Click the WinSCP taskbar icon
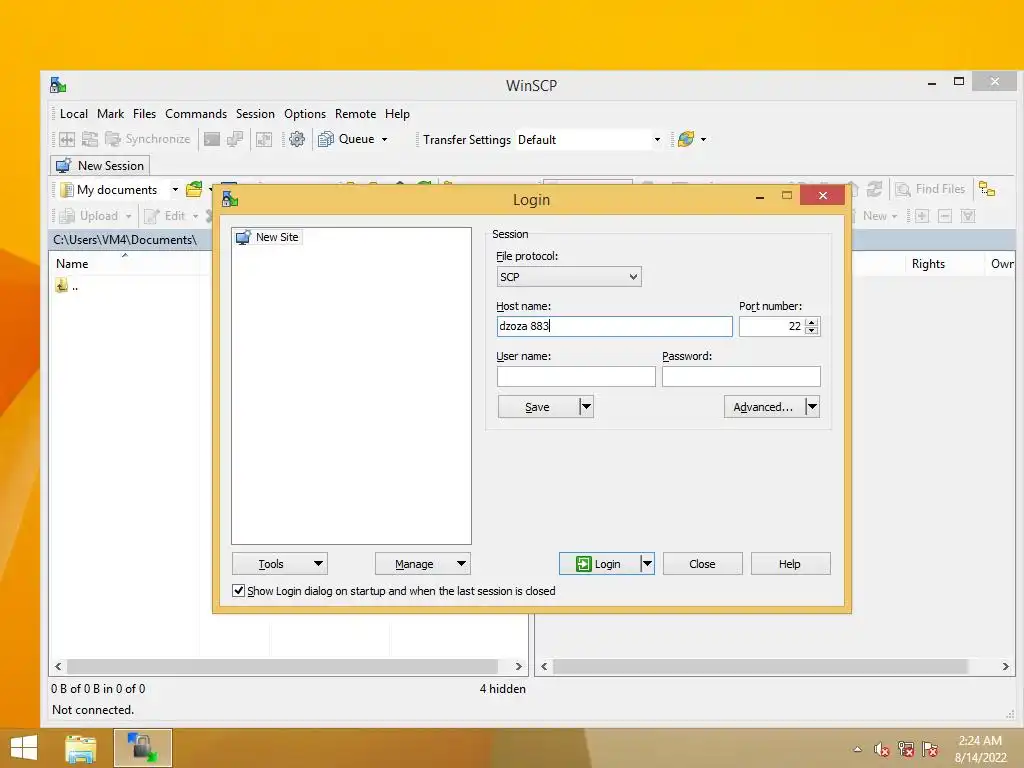Image resolution: width=1024 pixels, height=768 pixels. tap(142, 748)
